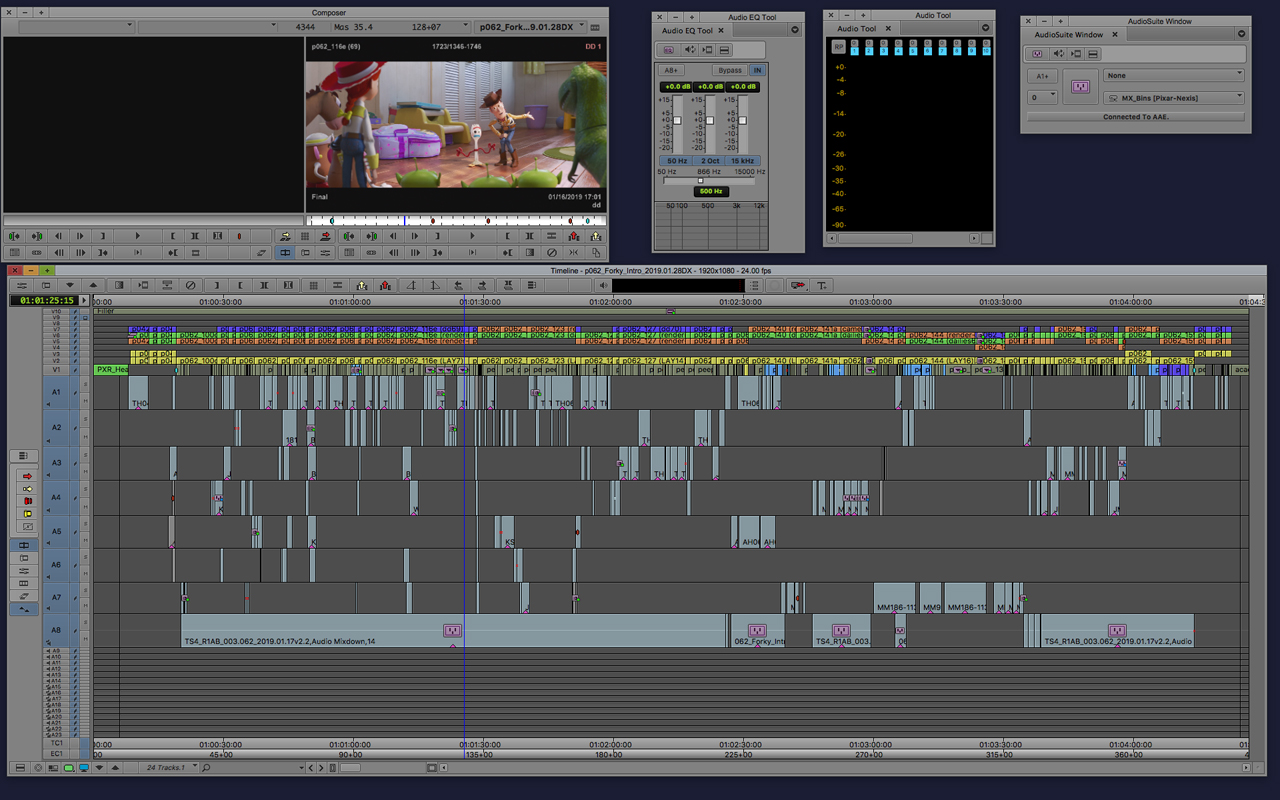Play the record monitor in Composer
The width and height of the screenshot is (1280, 800).
[472, 236]
